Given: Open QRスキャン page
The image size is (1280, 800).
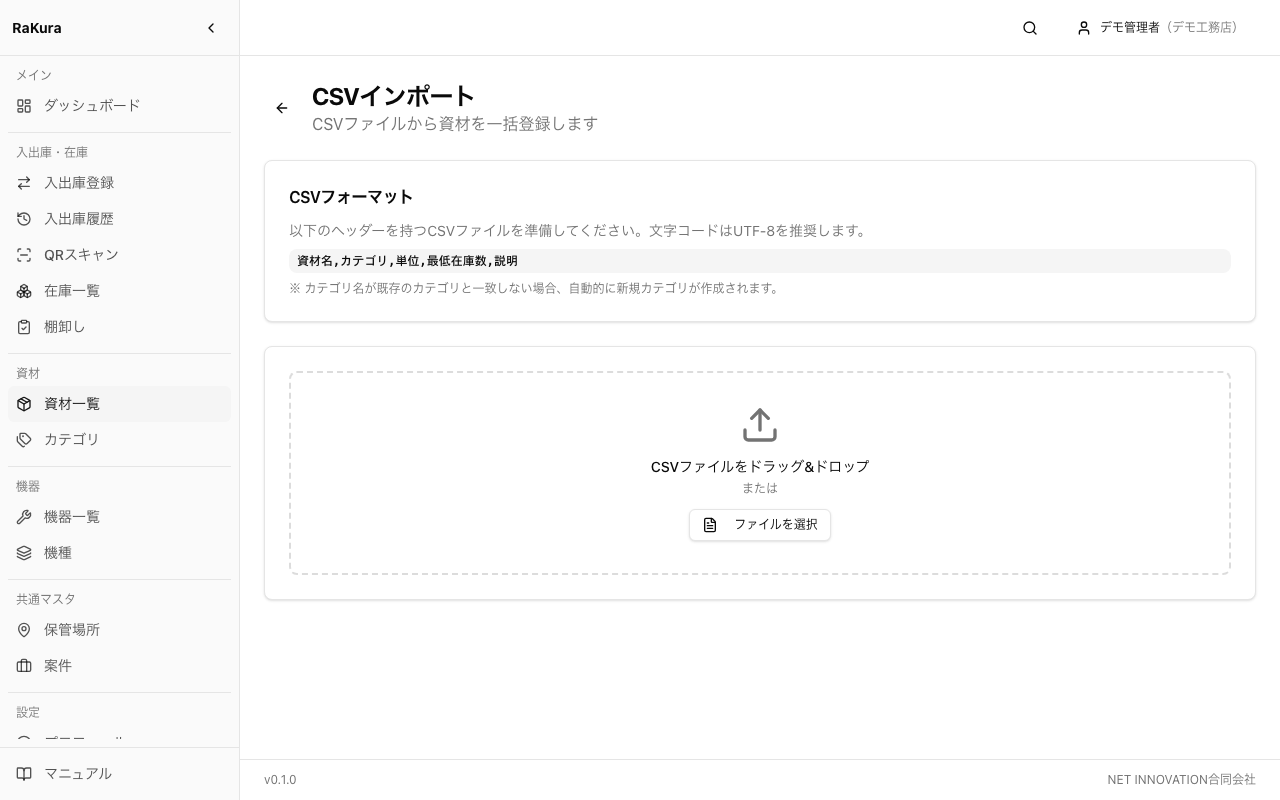Looking at the screenshot, I should click(119, 255).
